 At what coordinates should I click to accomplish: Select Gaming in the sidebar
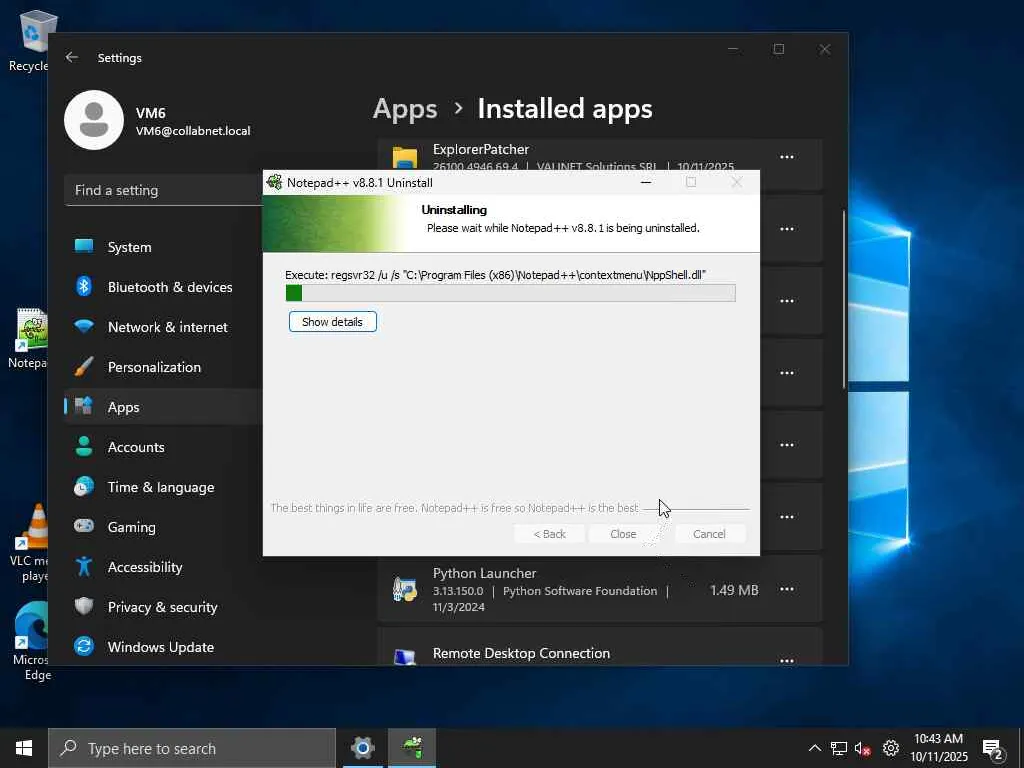(131, 527)
